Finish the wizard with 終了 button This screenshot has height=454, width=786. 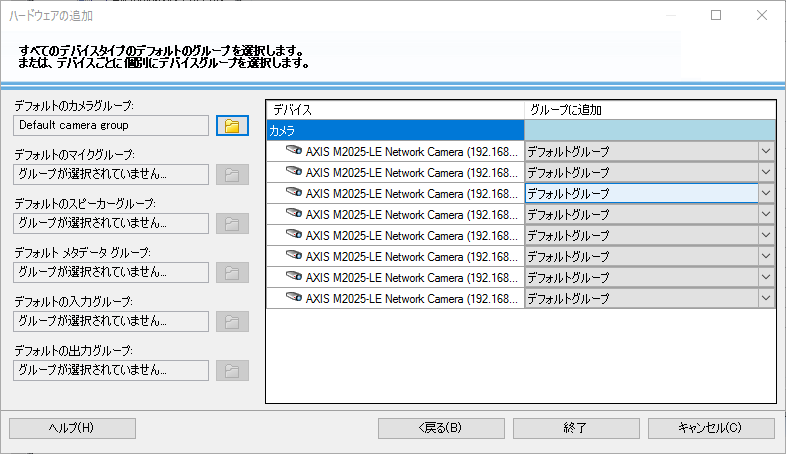pos(576,428)
